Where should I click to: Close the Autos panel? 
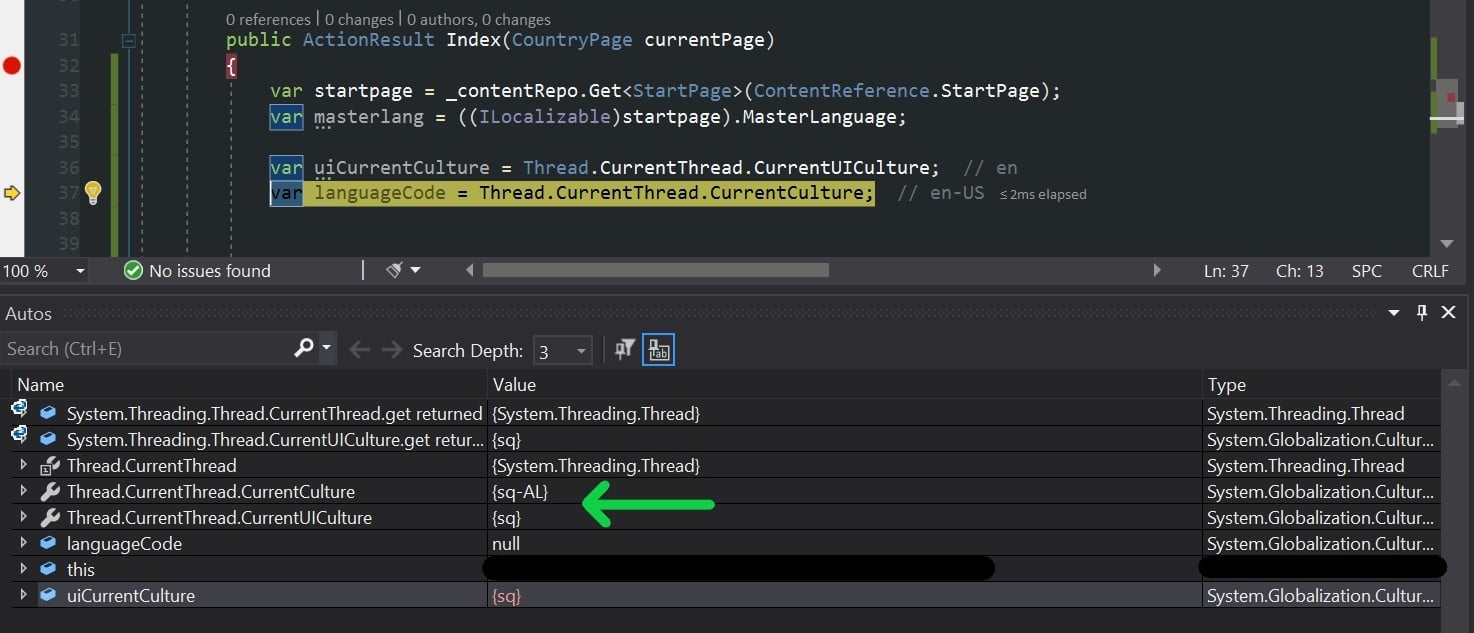coord(1448,313)
